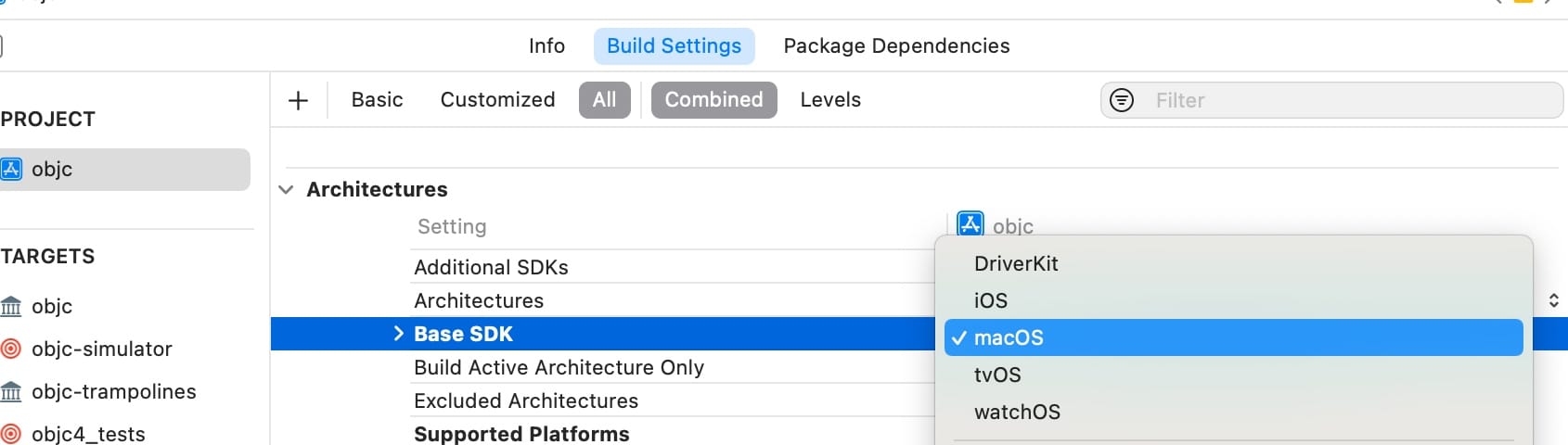Click the filter icon in the search field
The width and height of the screenshot is (1568, 445).
pyautogui.click(x=1122, y=100)
